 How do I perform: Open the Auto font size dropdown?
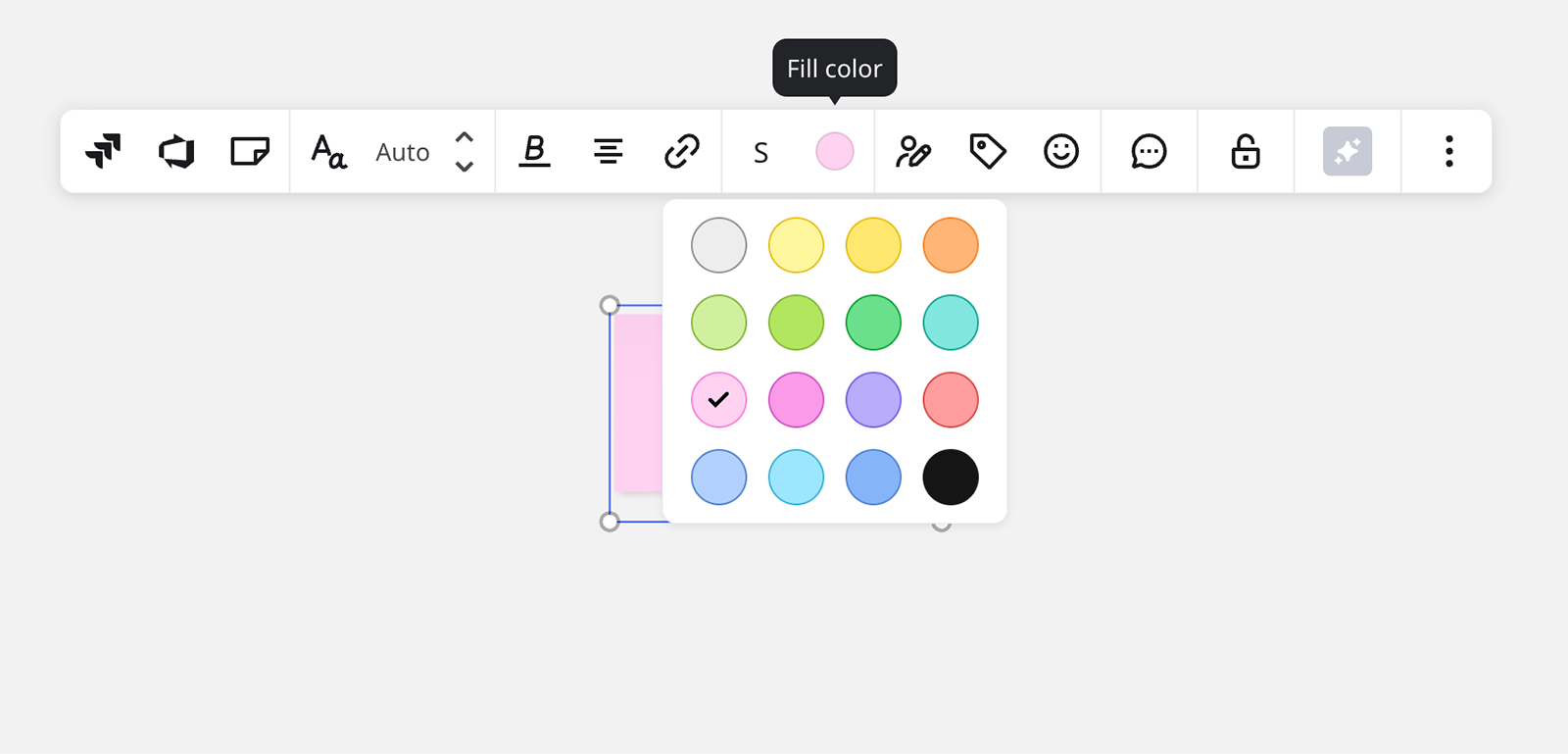tap(403, 152)
